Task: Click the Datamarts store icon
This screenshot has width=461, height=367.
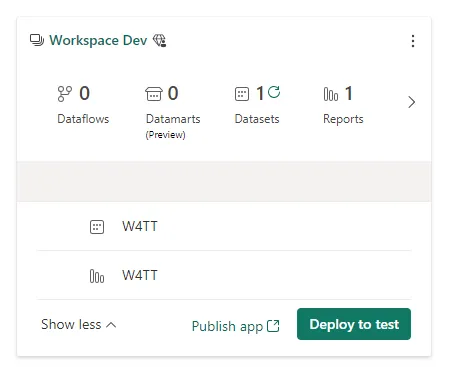Action: coord(154,94)
